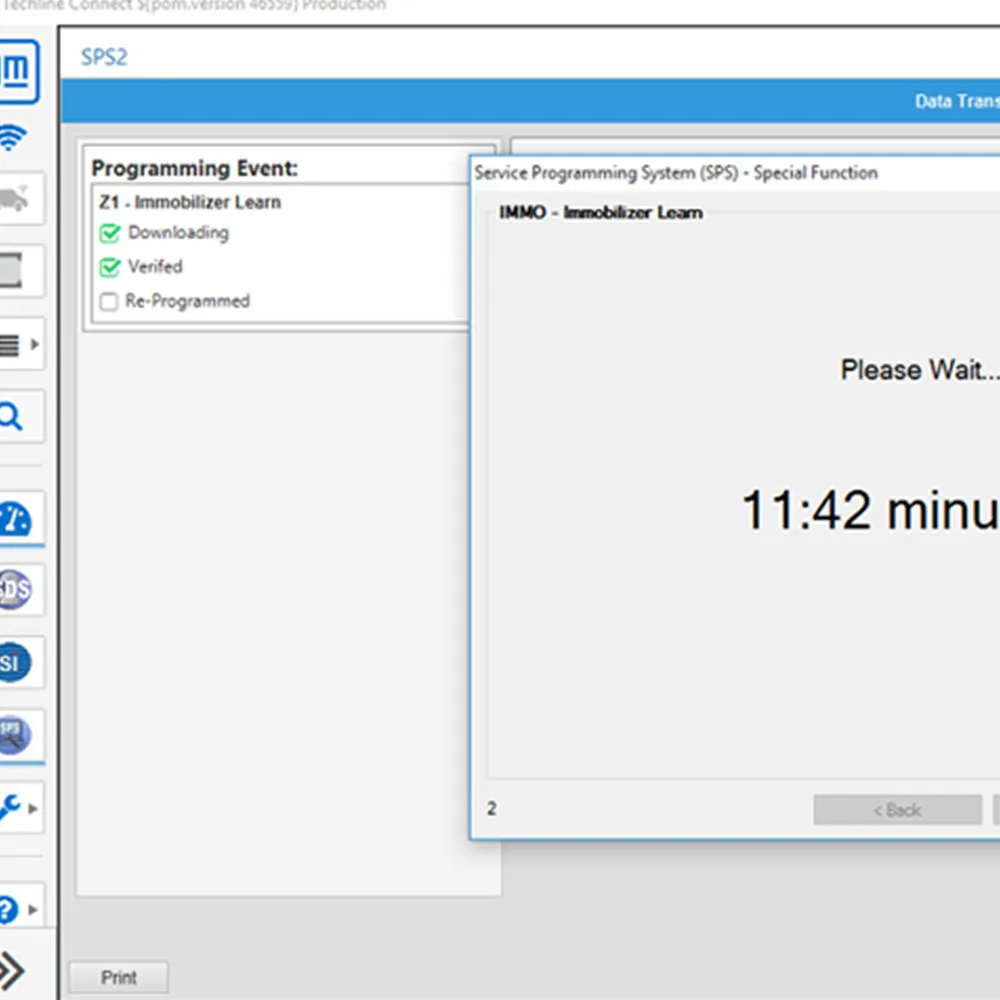
Task: Launch the GDS application icon
Action: click(14, 590)
